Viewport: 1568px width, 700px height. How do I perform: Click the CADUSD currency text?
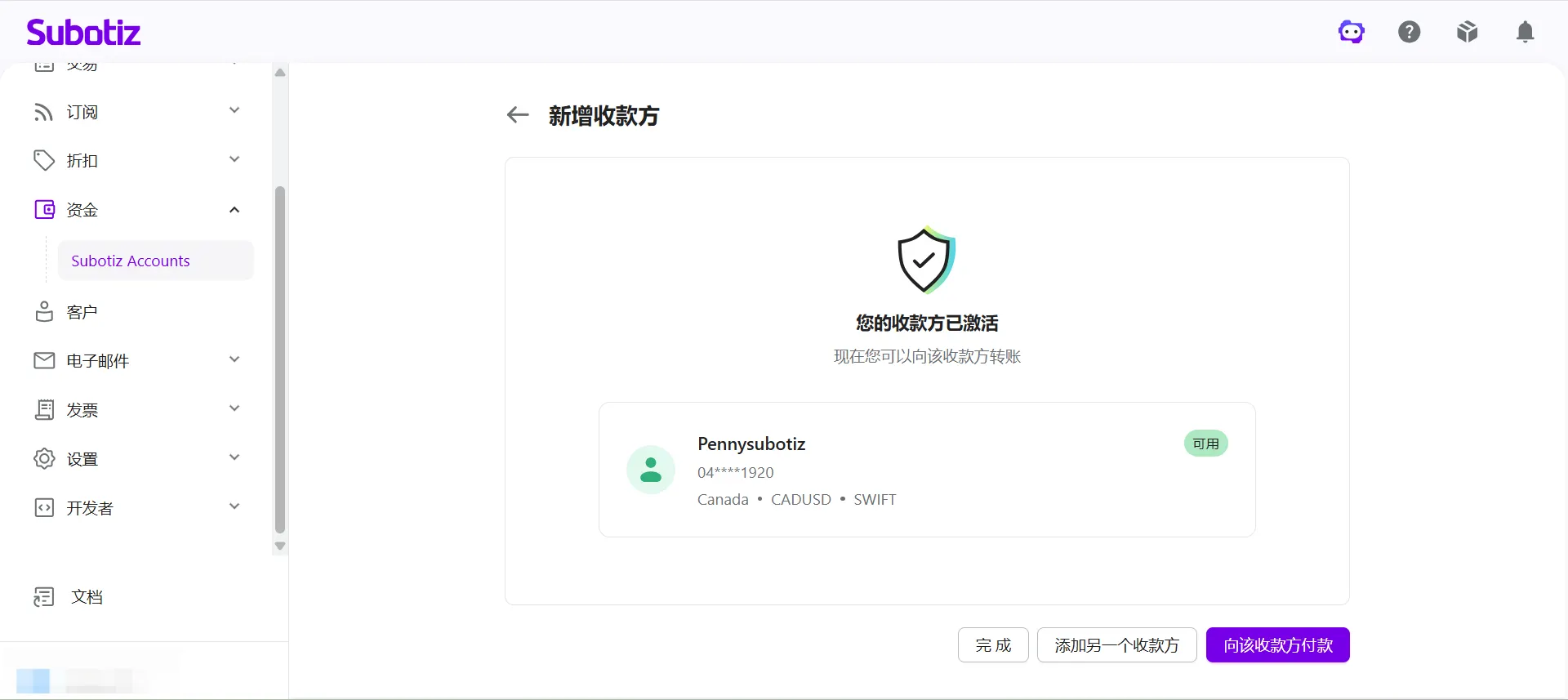tap(801, 500)
